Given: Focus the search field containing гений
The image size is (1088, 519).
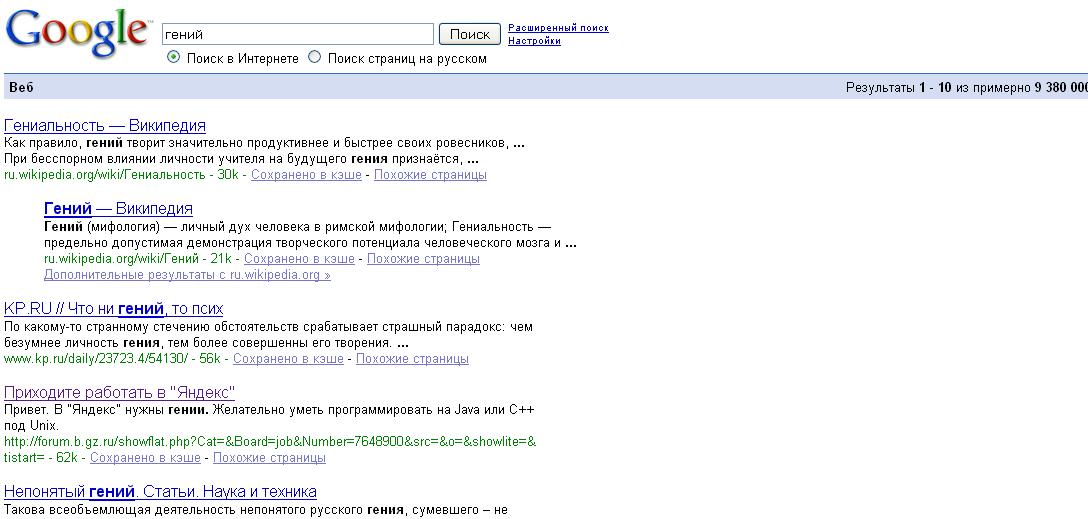Looking at the screenshot, I should pos(298,34).
